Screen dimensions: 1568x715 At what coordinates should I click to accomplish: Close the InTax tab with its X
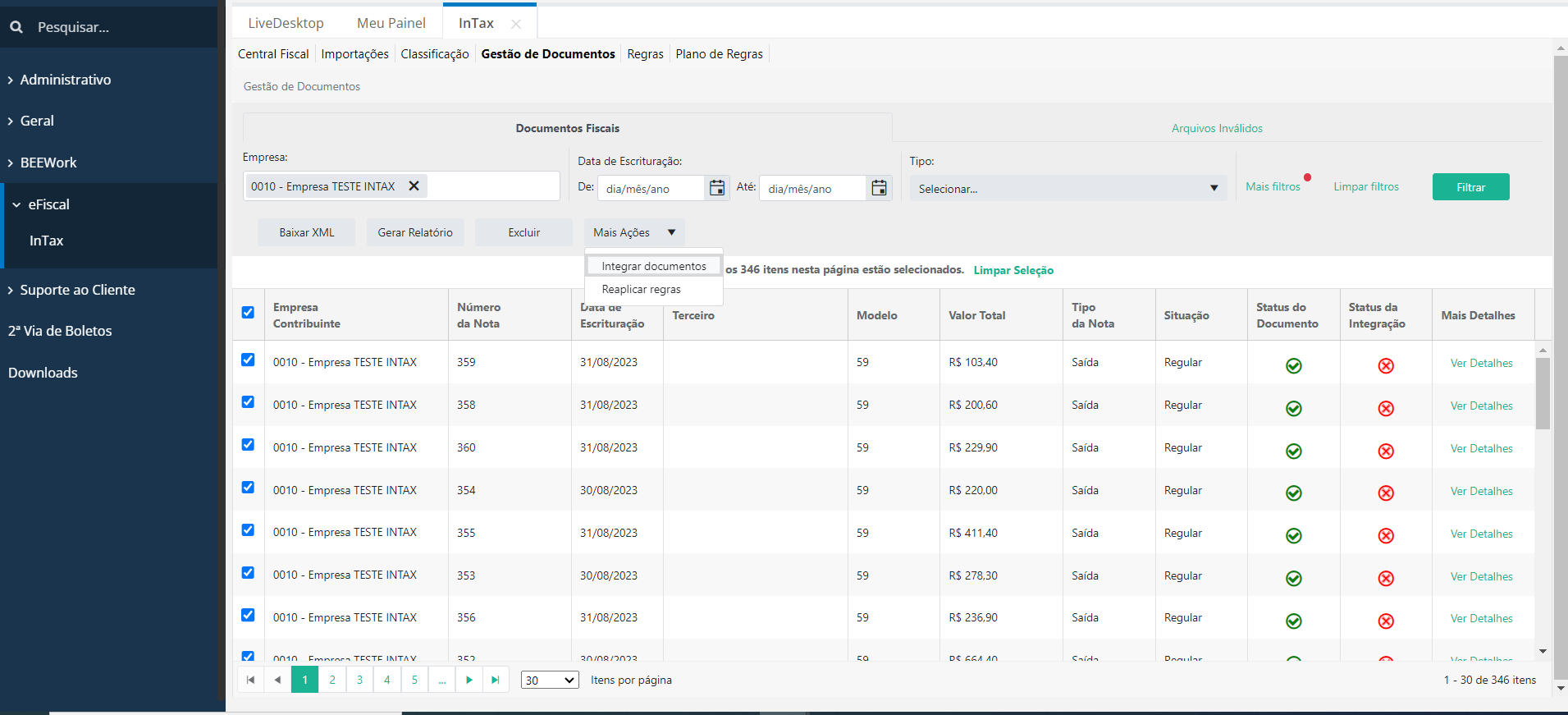(x=516, y=24)
